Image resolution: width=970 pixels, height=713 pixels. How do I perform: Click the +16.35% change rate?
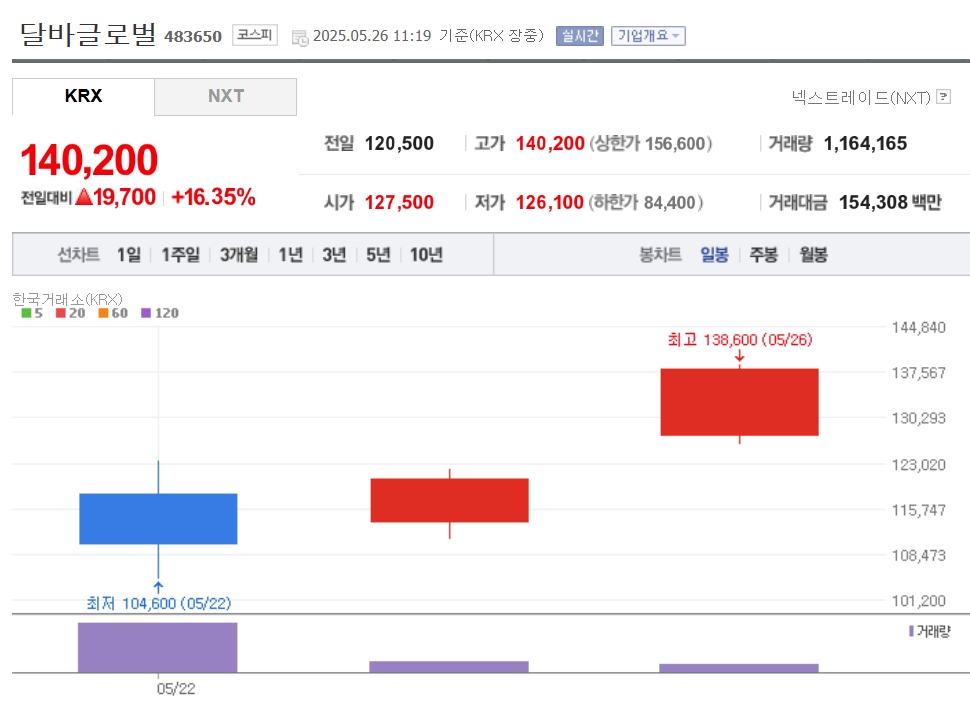tap(213, 197)
